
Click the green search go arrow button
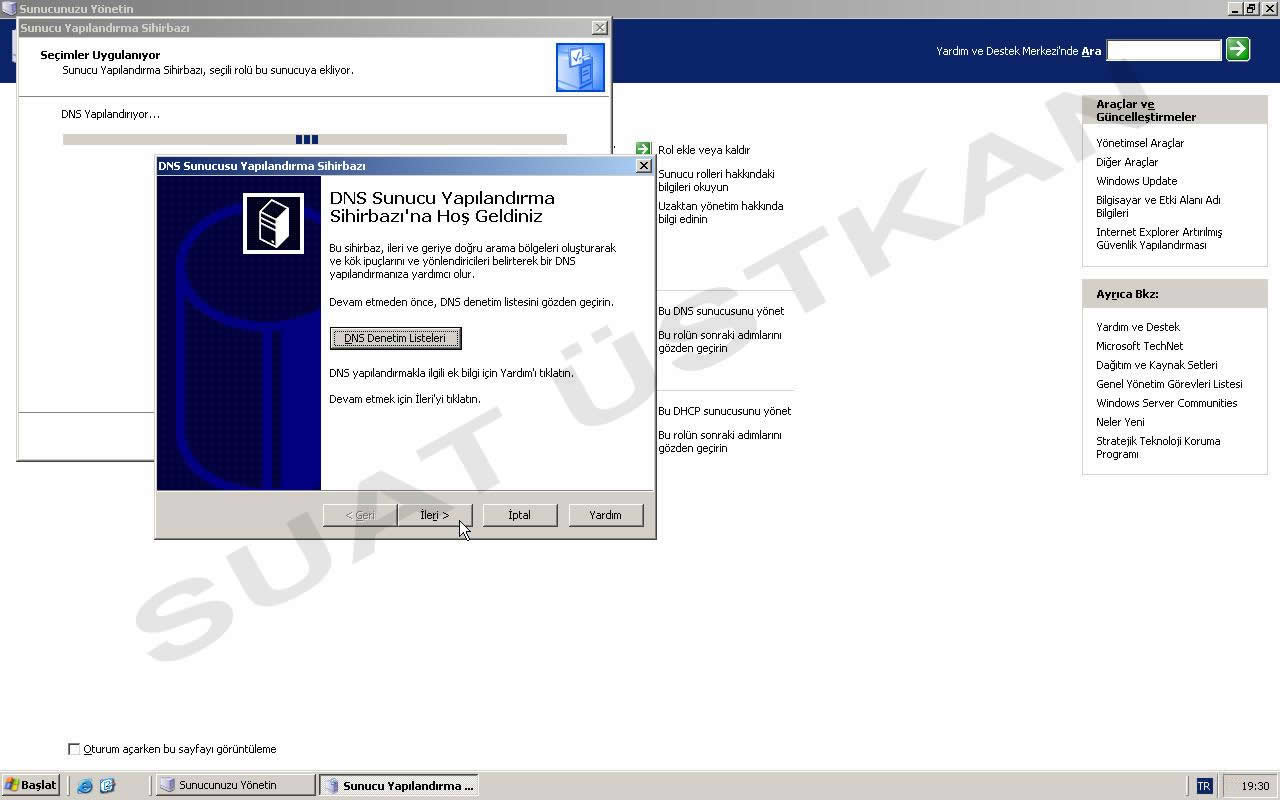pyautogui.click(x=1238, y=49)
